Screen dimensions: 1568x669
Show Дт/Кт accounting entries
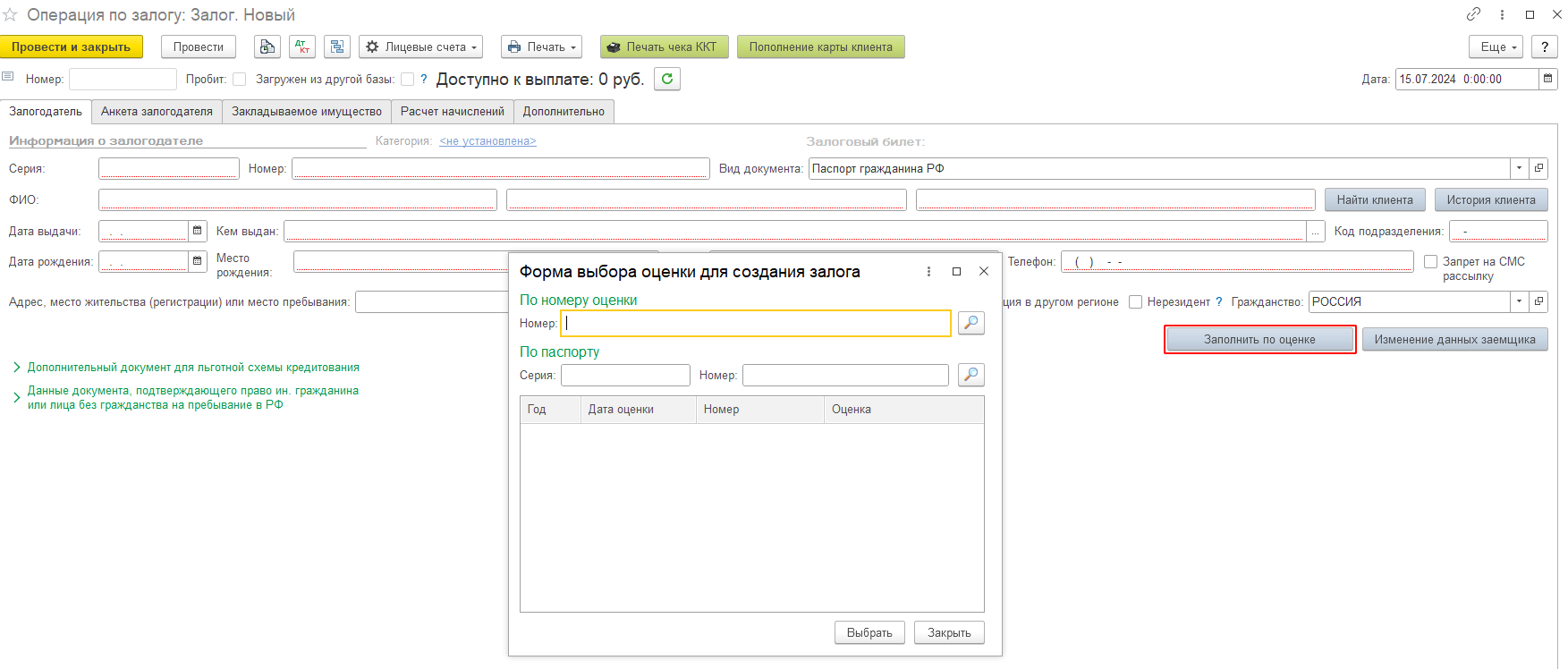tap(302, 47)
